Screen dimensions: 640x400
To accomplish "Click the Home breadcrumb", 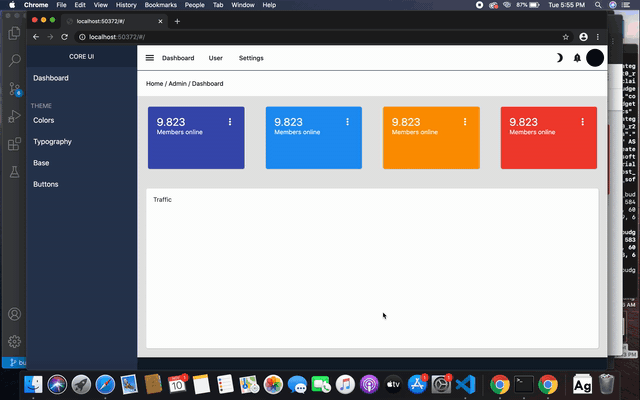I will [154, 83].
